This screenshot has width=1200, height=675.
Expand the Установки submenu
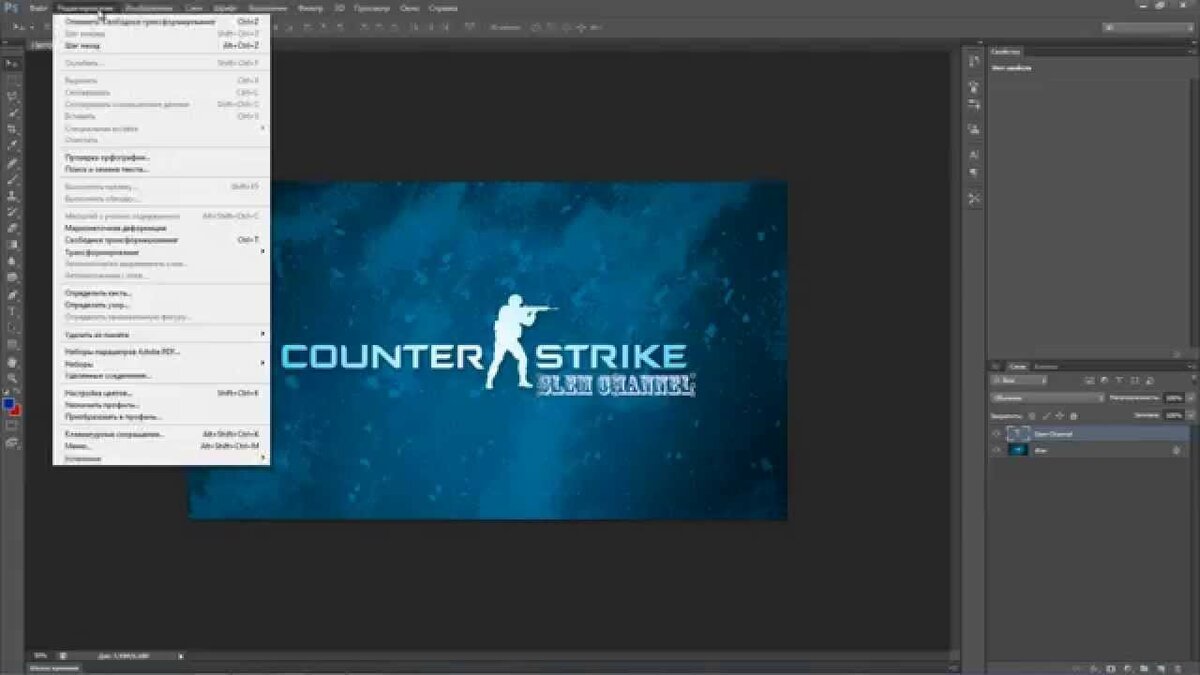pos(160,458)
